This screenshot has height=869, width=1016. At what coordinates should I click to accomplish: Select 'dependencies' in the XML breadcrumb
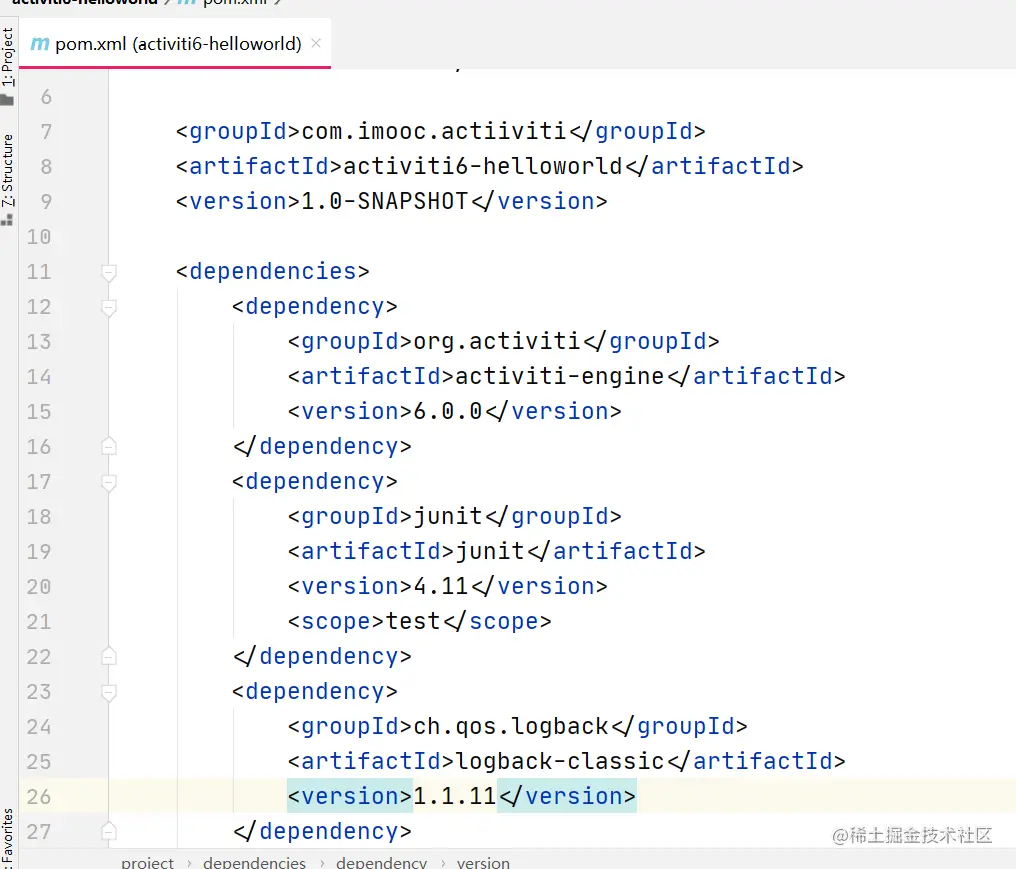pyautogui.click(x=255, y=863)
